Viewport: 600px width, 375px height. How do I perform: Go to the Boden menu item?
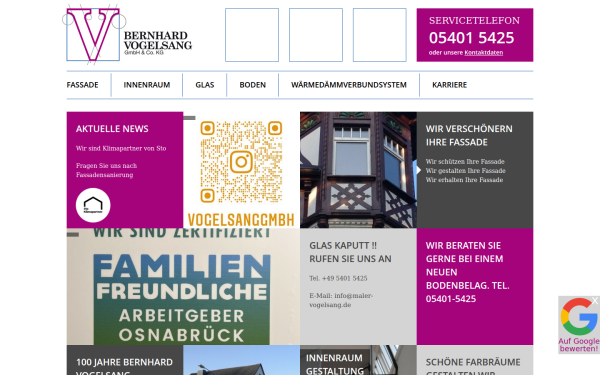tap(253, 85)
